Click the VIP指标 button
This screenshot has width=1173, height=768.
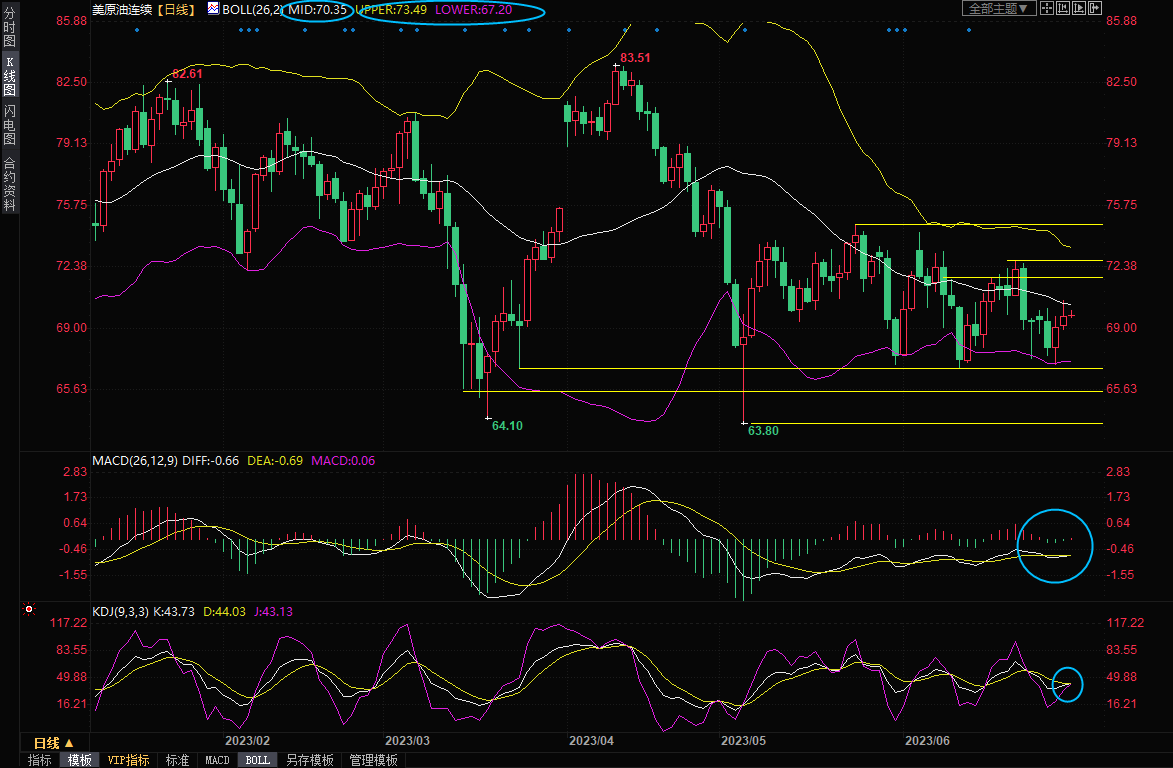[129, 760]
